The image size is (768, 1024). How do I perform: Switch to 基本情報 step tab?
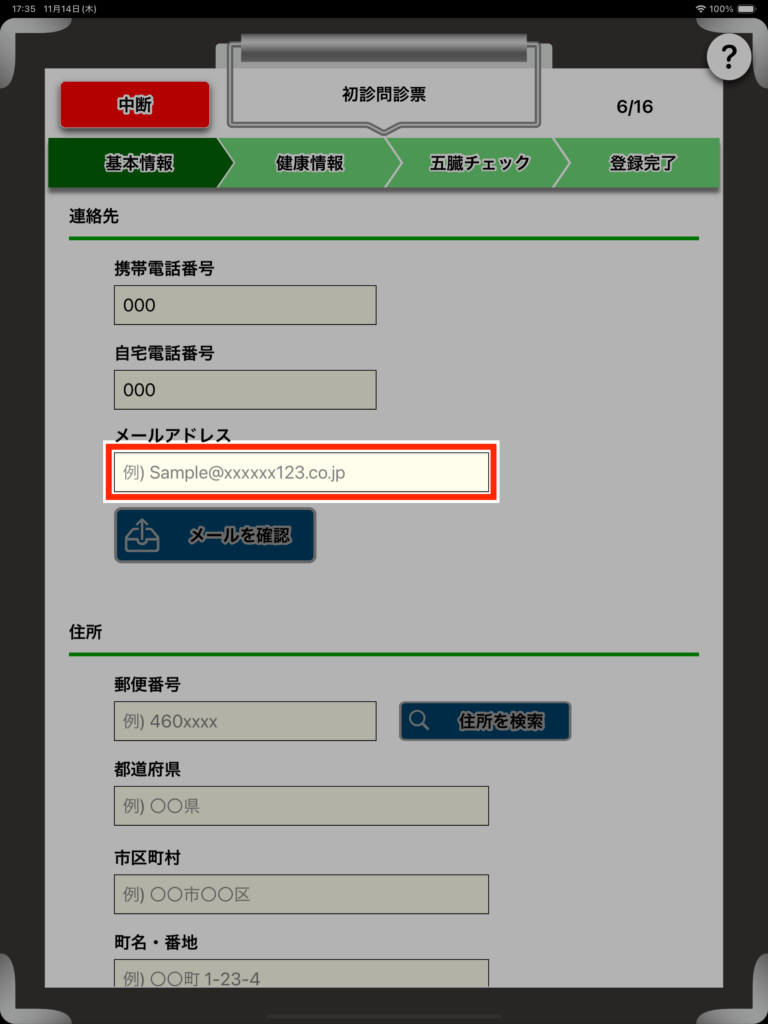(x=139, y=163)
